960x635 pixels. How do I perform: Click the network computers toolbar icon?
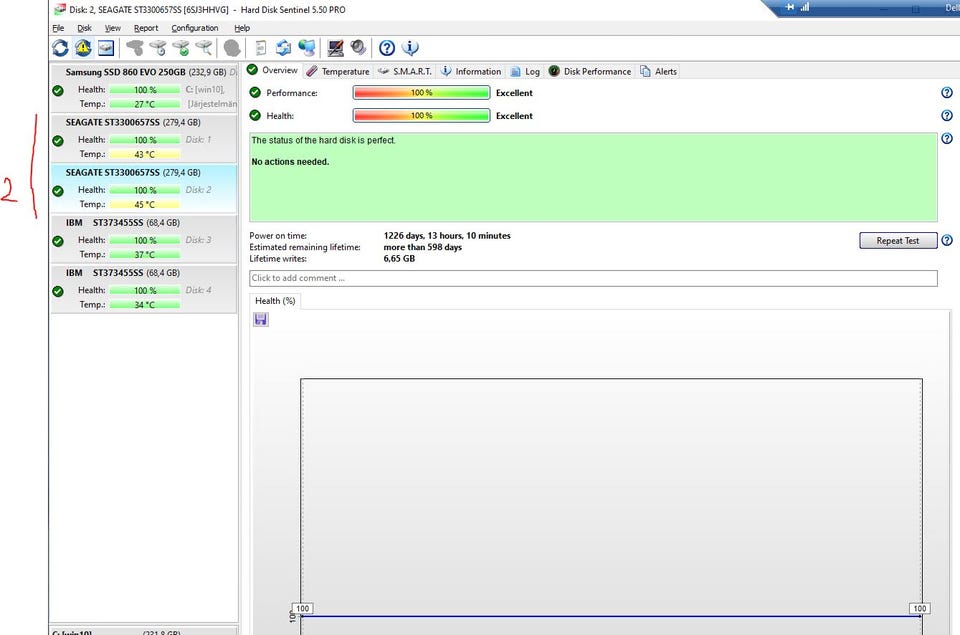(x=307, y=48)
